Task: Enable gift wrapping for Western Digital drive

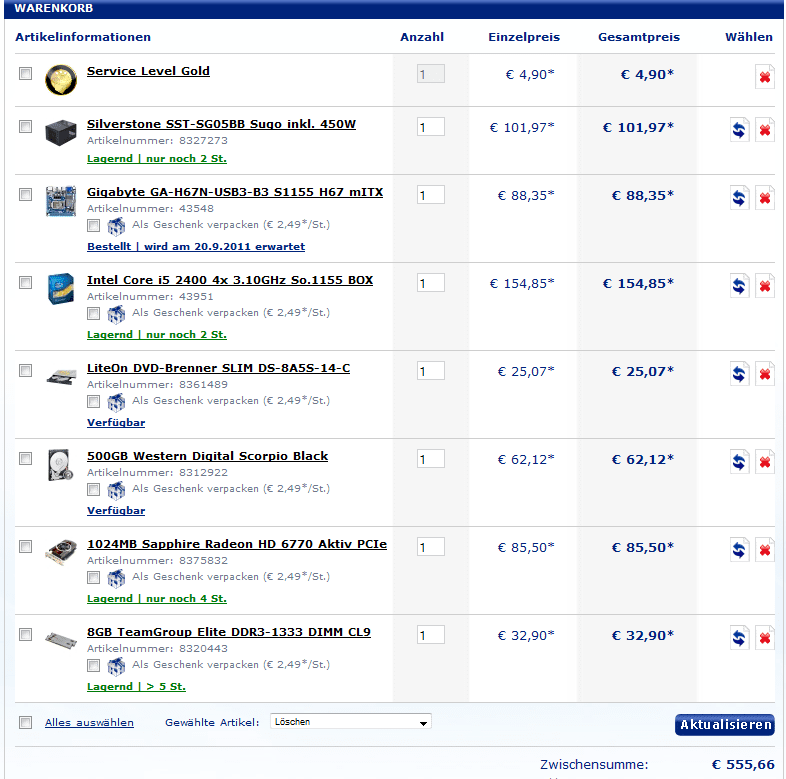Action: (x=93, y=489)
